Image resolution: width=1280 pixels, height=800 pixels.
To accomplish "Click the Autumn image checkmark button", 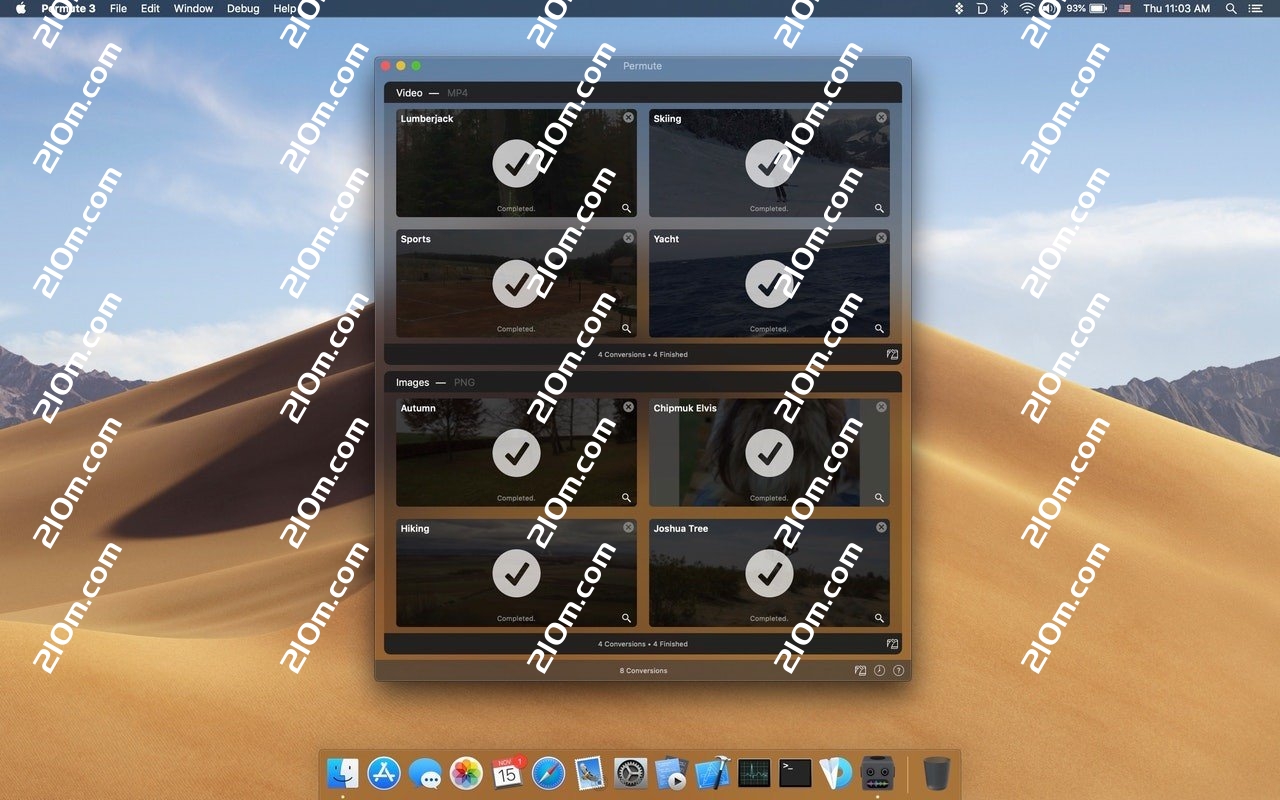I will tap(516, 454).
